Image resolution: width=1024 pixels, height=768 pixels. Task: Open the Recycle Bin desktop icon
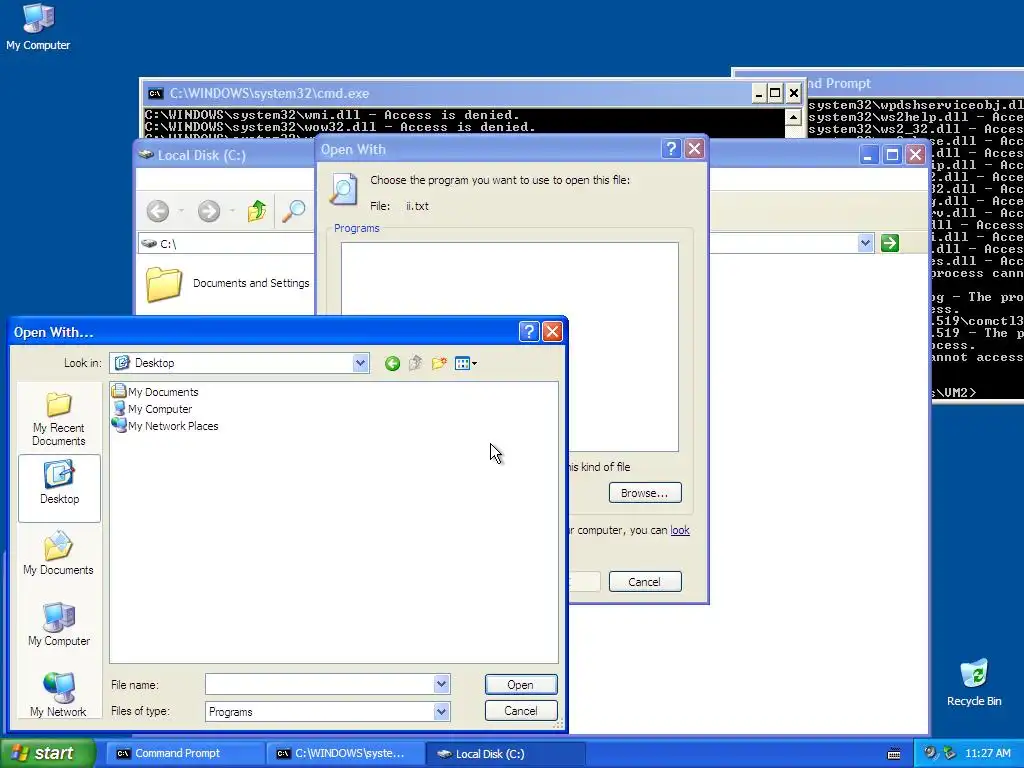pos(974,683)
